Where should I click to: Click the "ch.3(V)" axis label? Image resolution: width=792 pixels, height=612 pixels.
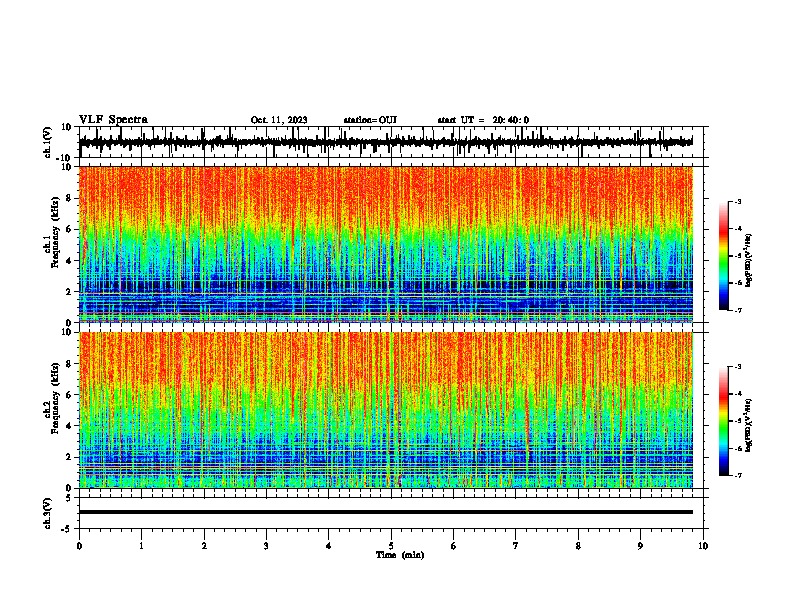(48, 513)
